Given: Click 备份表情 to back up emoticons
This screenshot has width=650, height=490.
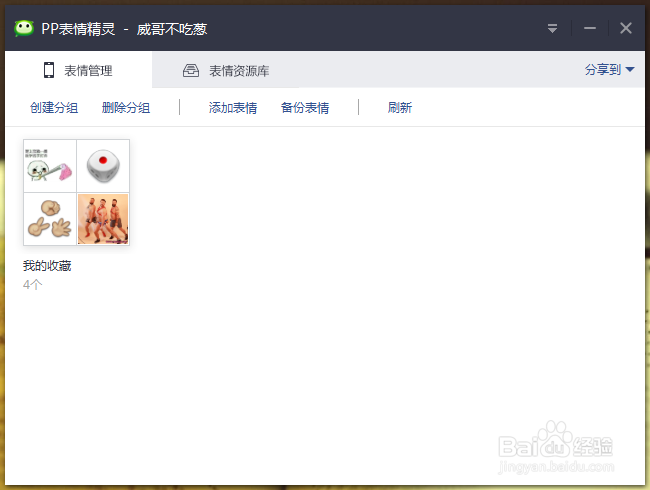Looking at the screenshot, I should (305, 108).
